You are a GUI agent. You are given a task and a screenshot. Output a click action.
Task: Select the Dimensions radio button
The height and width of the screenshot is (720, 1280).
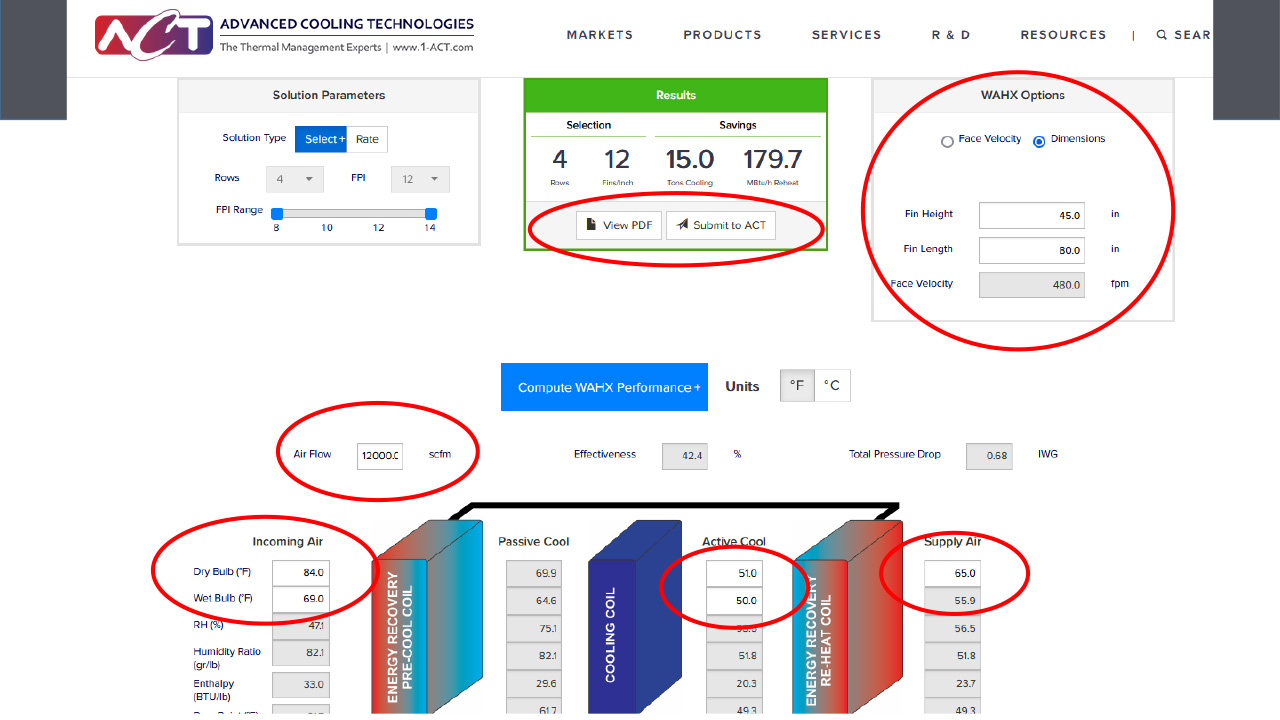click(1039, 142)
